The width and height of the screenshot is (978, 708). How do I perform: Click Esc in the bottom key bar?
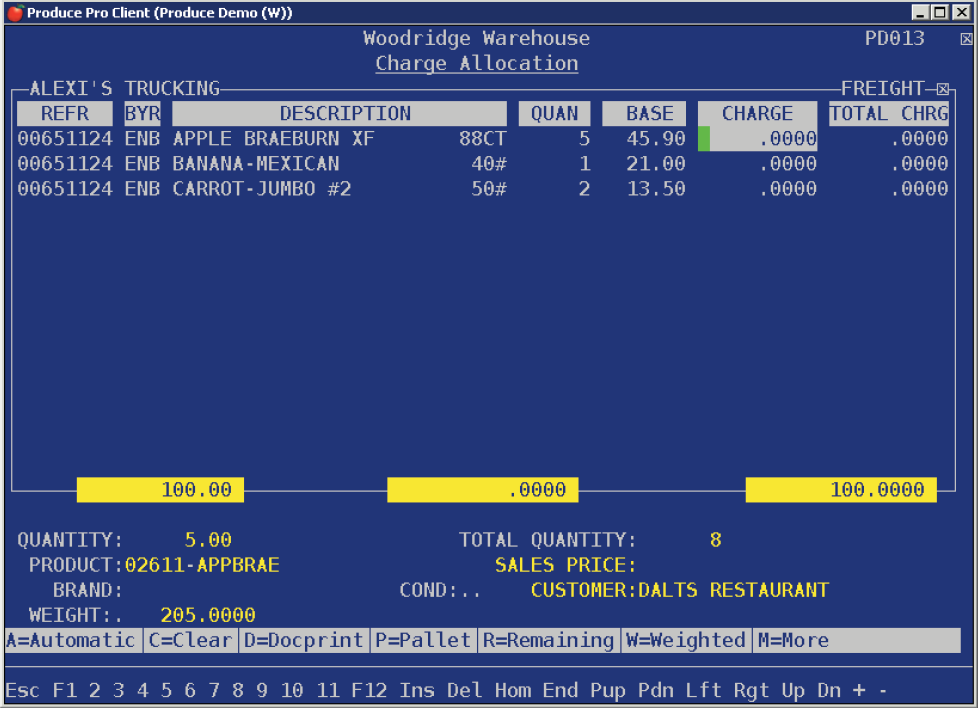tap(23, 691)
